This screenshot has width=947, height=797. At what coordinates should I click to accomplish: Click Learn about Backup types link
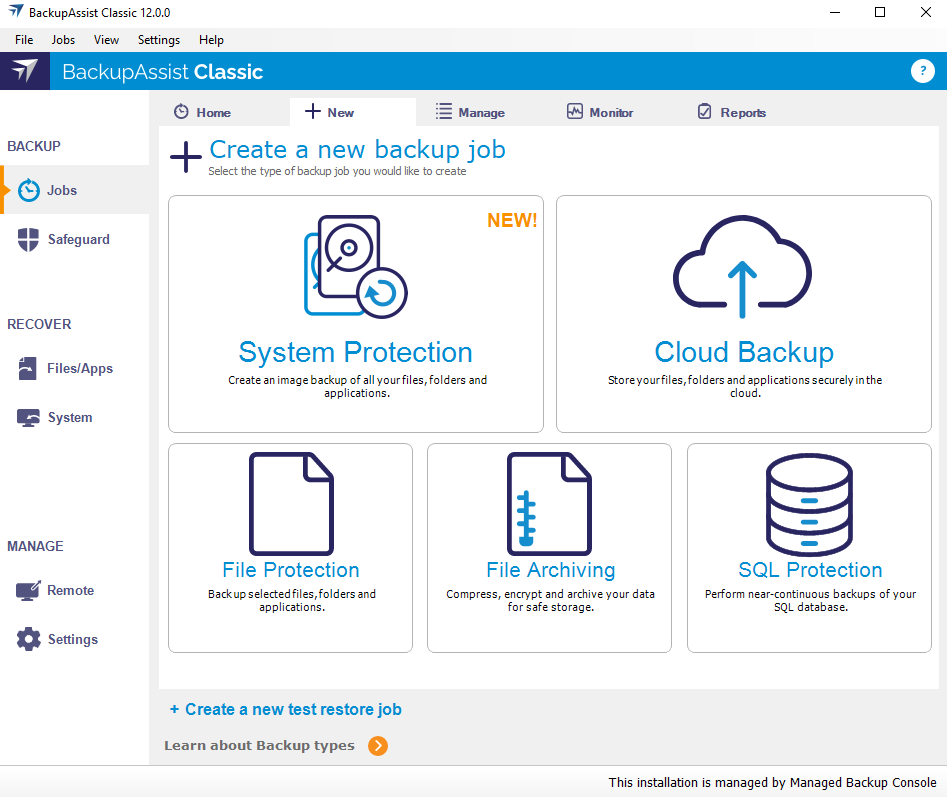click(259, 746)
